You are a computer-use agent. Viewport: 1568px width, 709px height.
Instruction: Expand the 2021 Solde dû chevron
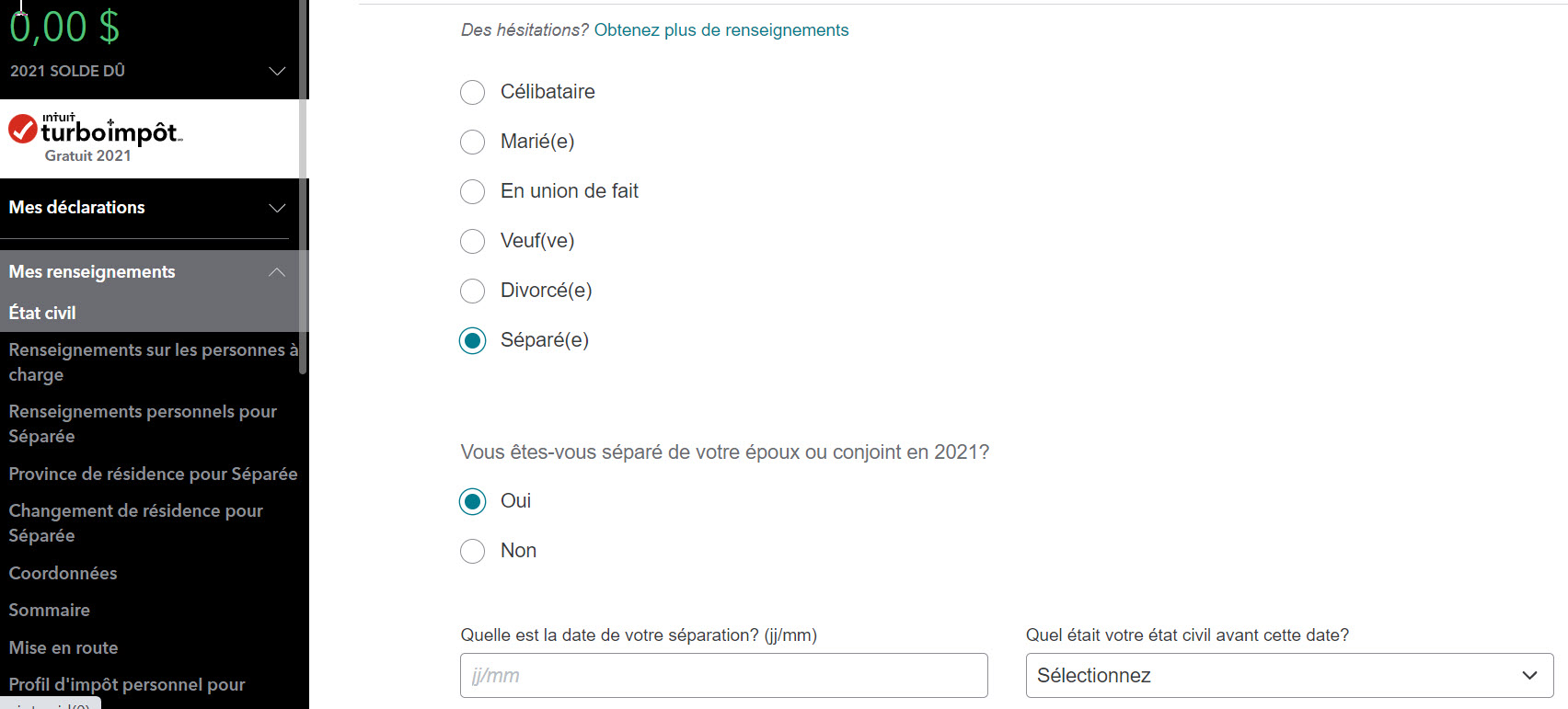277,71
